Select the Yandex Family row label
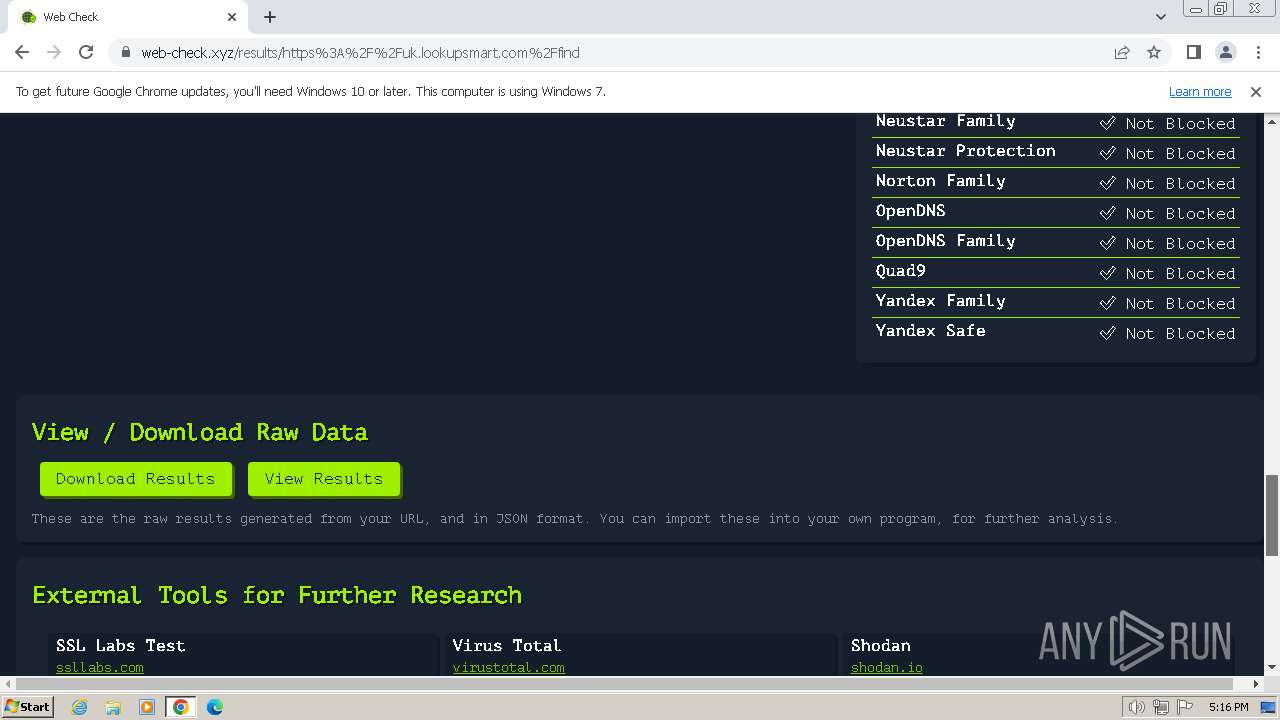The image size is (1280, 720). coord(940,301)
